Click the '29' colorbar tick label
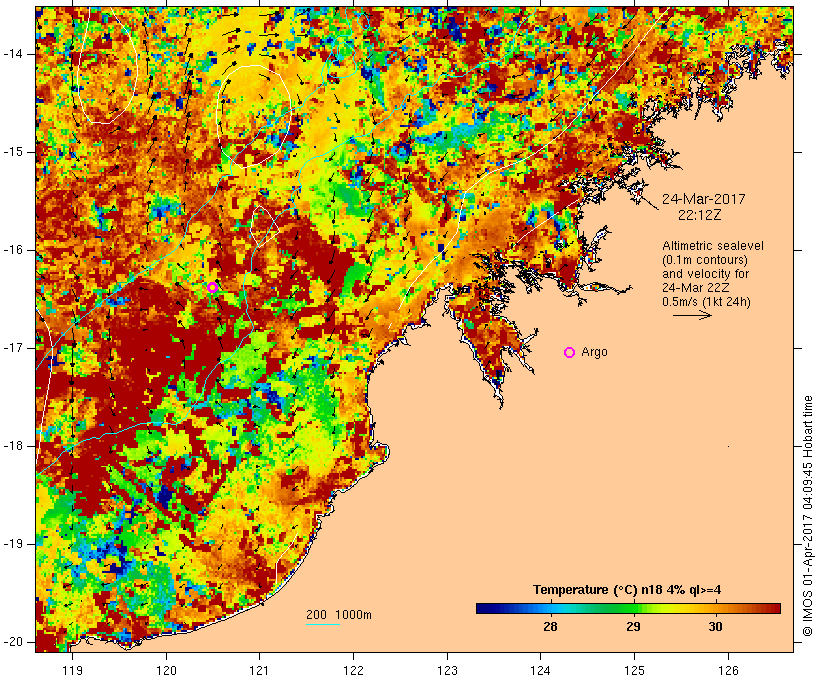Image resolution: width=820 pixels, height=680 pixels. [x=633, y=627]
